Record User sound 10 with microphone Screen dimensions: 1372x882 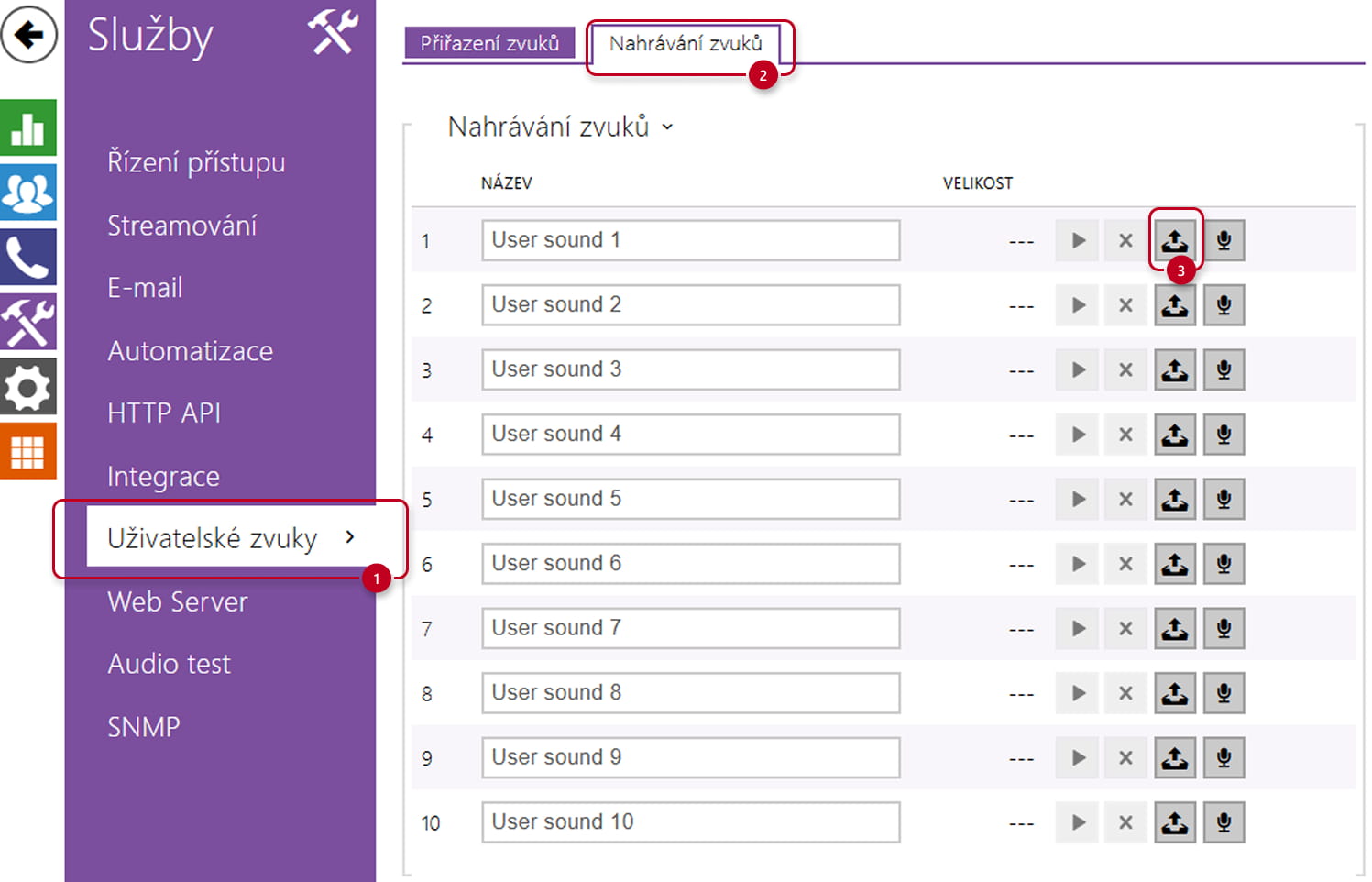click(x=1224, y=822)
